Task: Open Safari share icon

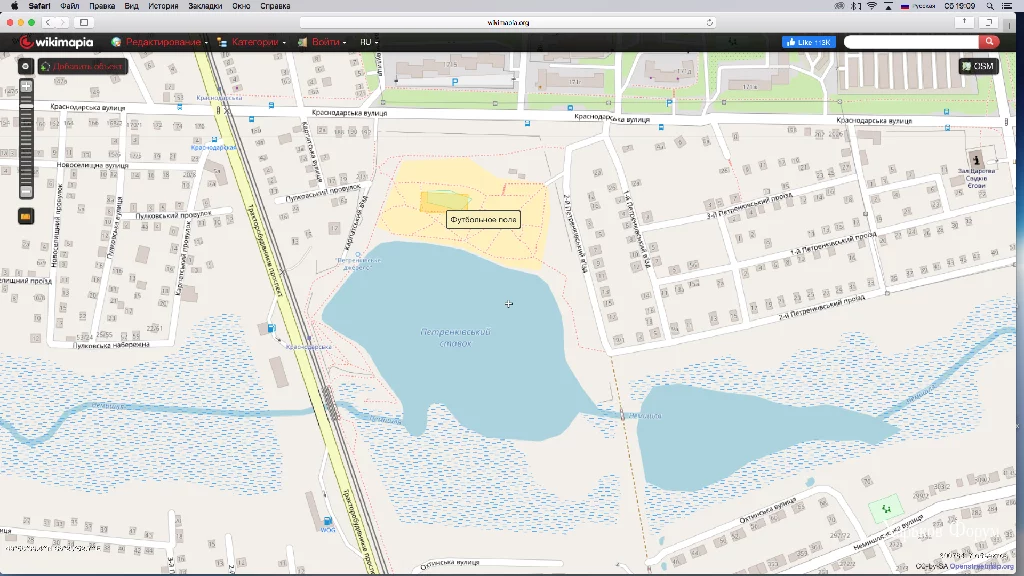Action: click(965, 22)
